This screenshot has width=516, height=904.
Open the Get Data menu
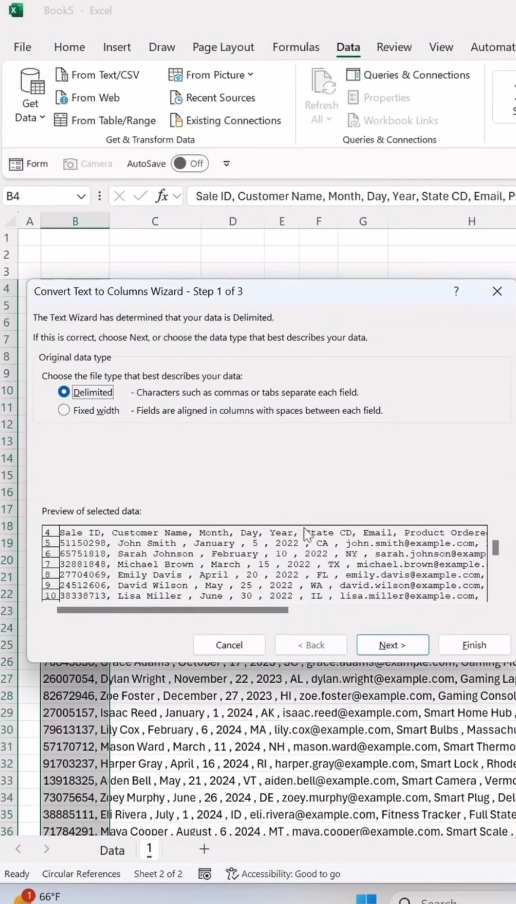click(30, 95)
